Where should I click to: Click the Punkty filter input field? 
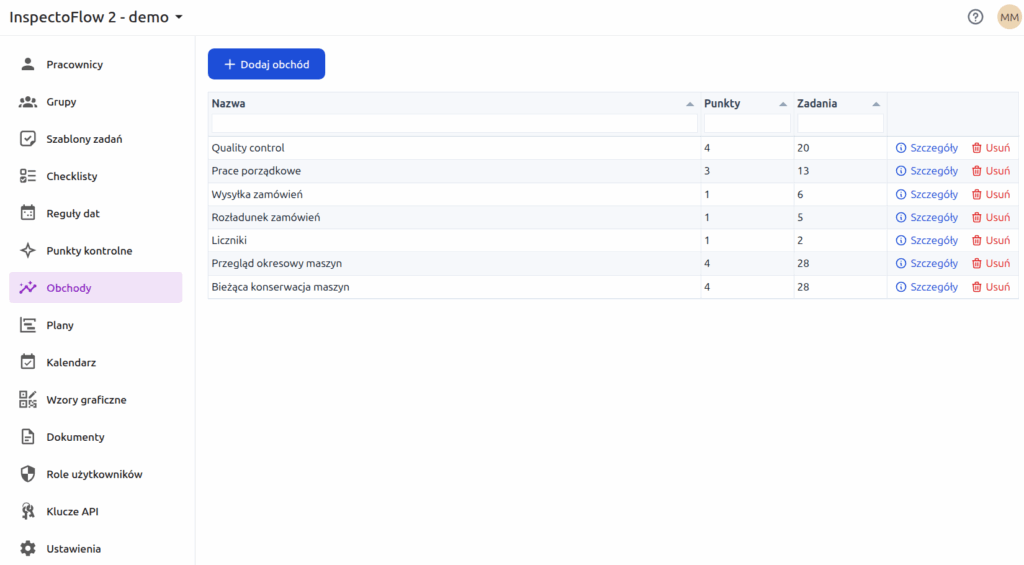click(x=746, y=124)
